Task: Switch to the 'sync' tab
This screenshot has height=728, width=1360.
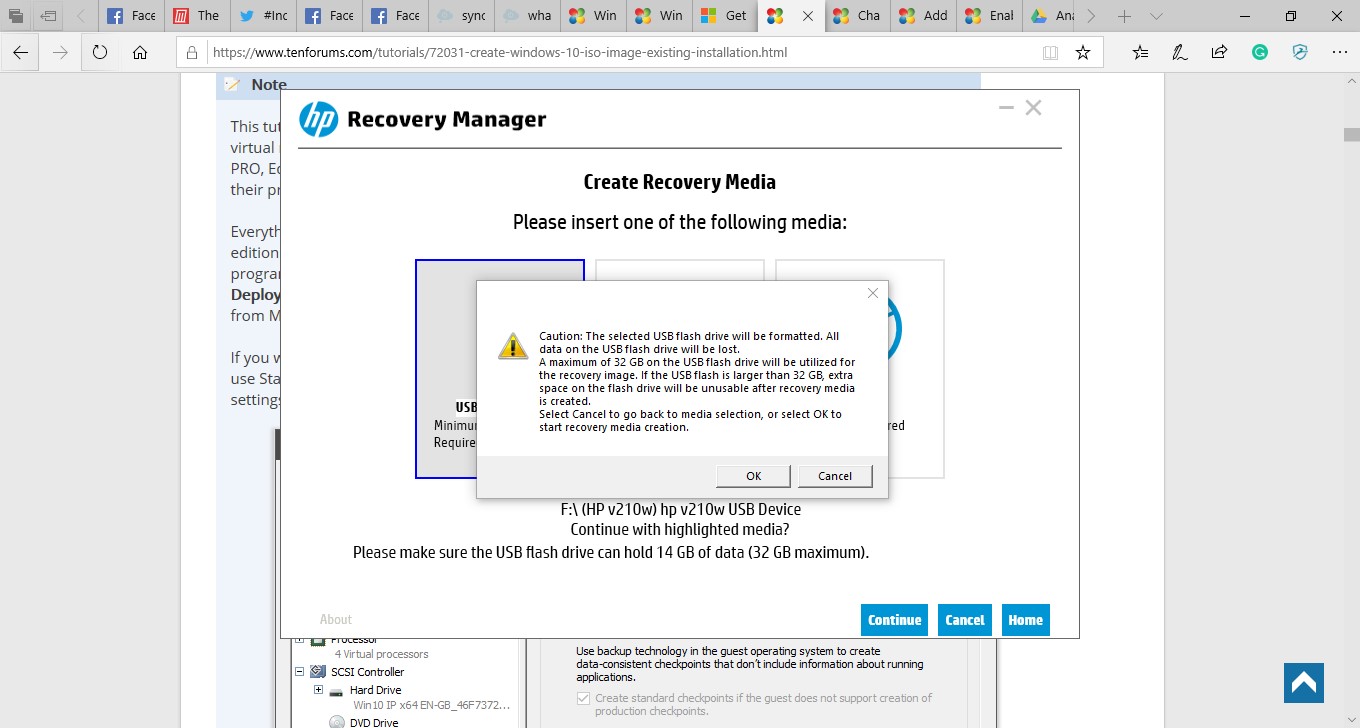Action: coord(460,16)
